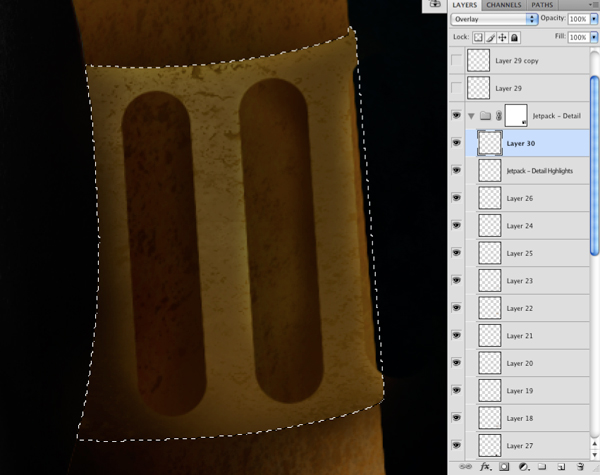Select the Jetpack – Detail Highlights layer name
The height and width of the screenshot is (475, 600).
[x=540, y=171]
